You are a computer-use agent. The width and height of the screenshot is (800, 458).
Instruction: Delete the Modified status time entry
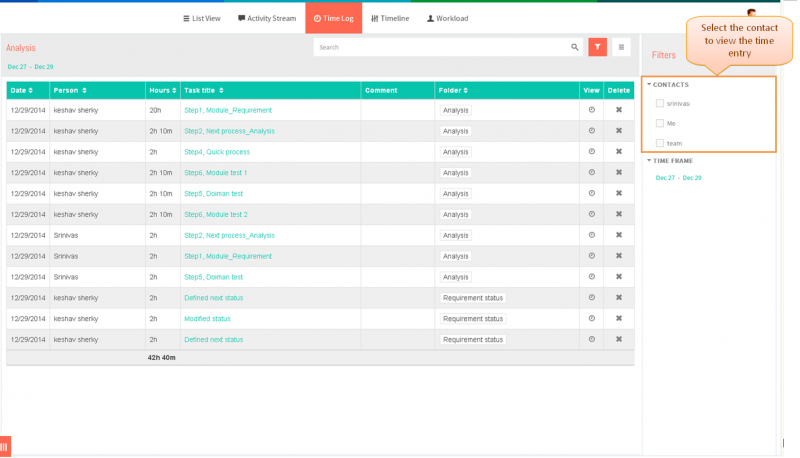619,318
